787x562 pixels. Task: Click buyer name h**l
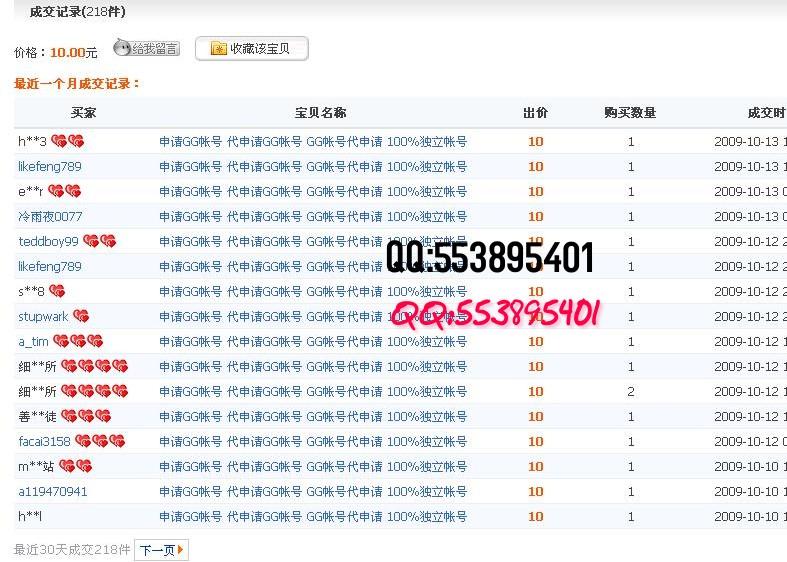click(x=30, y=516)
